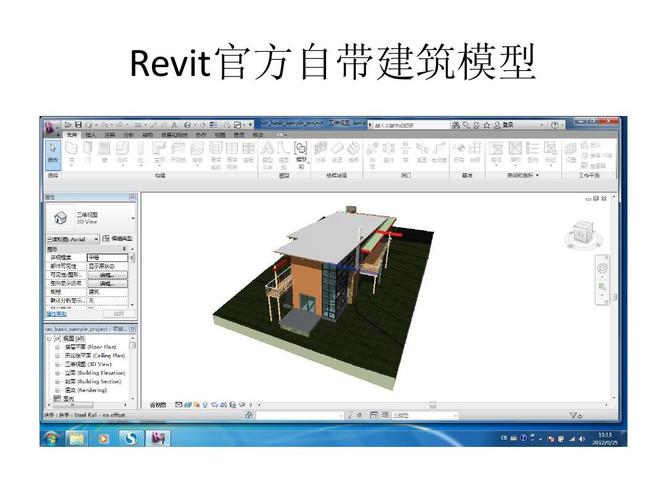Click the 编辑类型 (Edit Type) button
Image resolution: width=667 pixels, height=500 pixels.
point(118,239)
